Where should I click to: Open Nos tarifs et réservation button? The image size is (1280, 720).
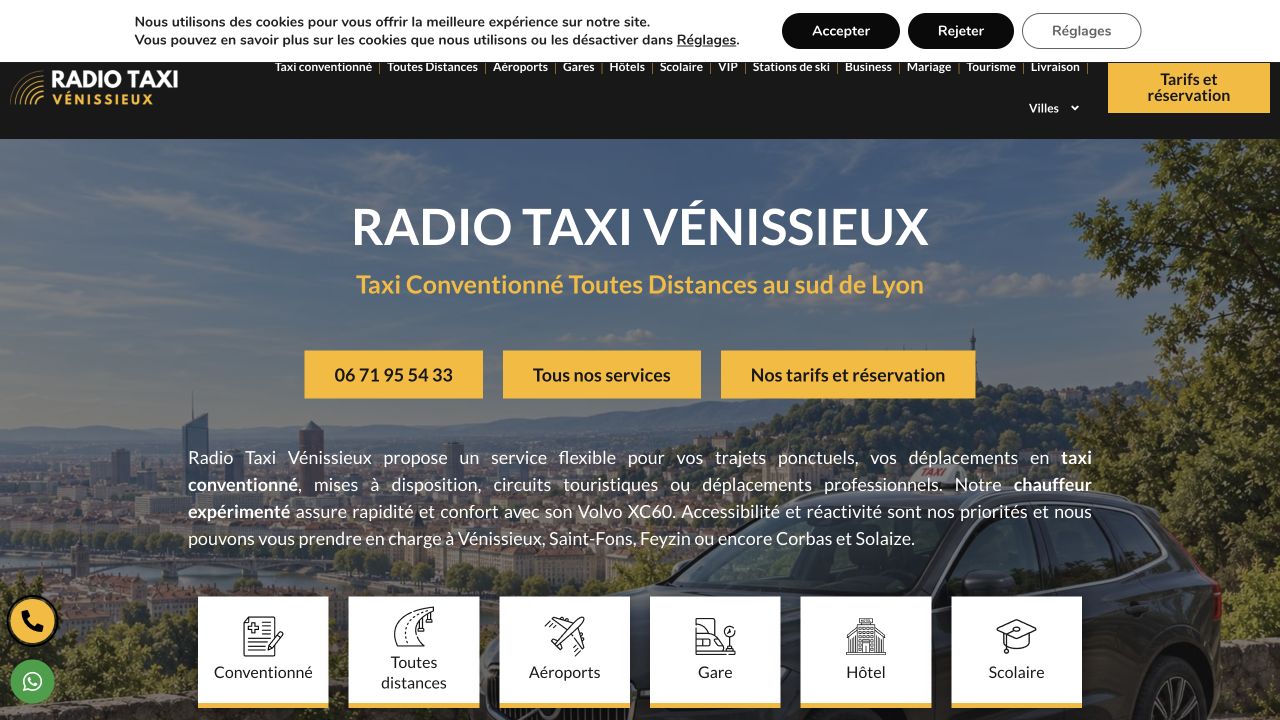(x=848, y=375)
